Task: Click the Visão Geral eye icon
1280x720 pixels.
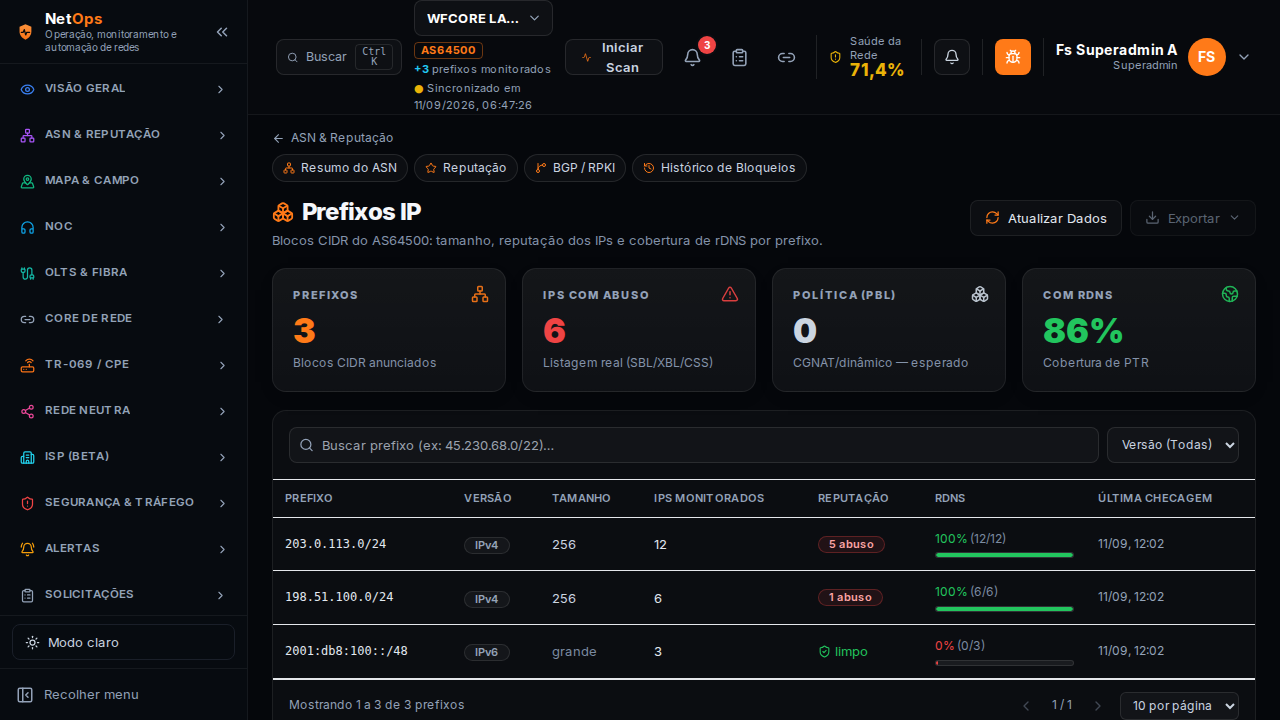Action: 28,89
